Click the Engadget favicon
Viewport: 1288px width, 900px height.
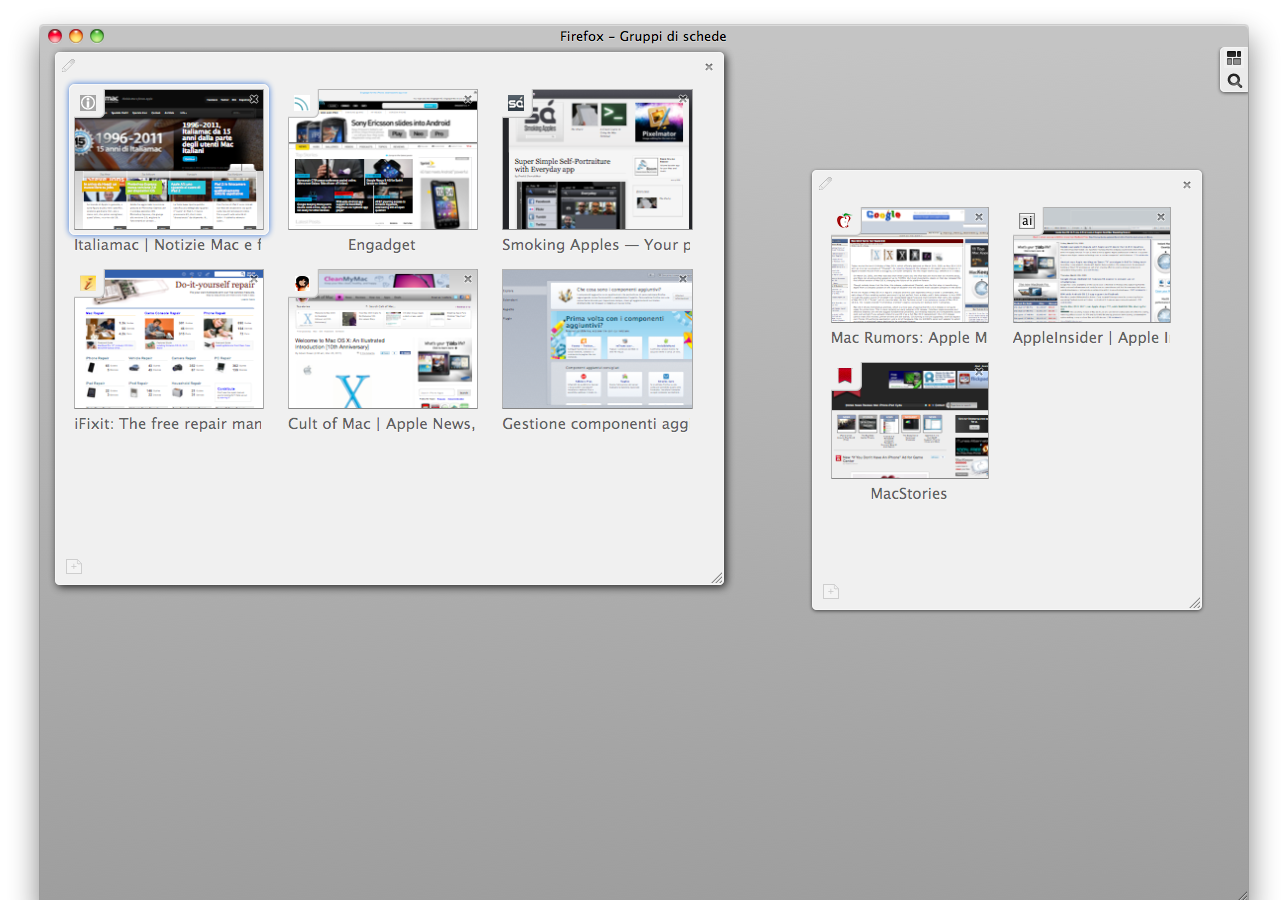[302, 103]
